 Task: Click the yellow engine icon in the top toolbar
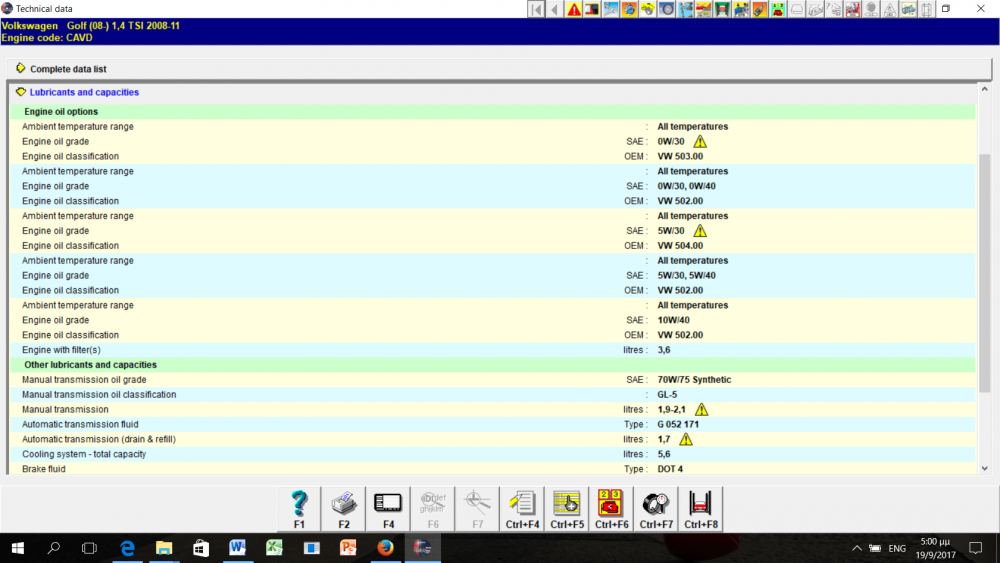tap(647, 9)
